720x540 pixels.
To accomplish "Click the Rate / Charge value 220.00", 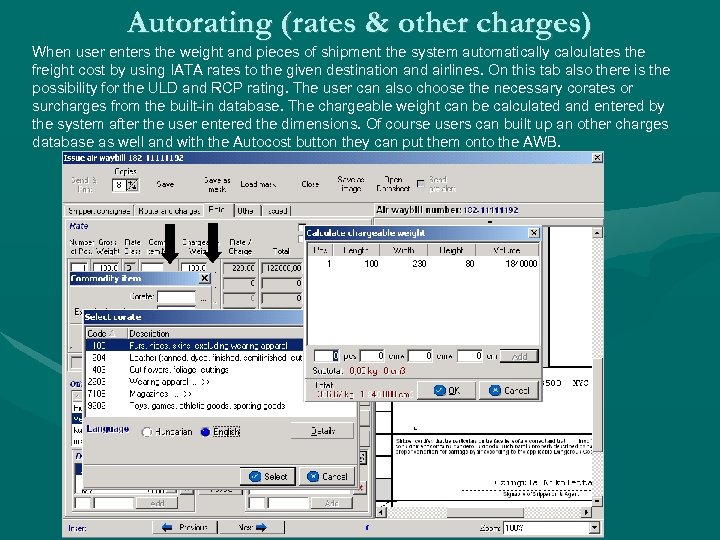I will 240,268.
